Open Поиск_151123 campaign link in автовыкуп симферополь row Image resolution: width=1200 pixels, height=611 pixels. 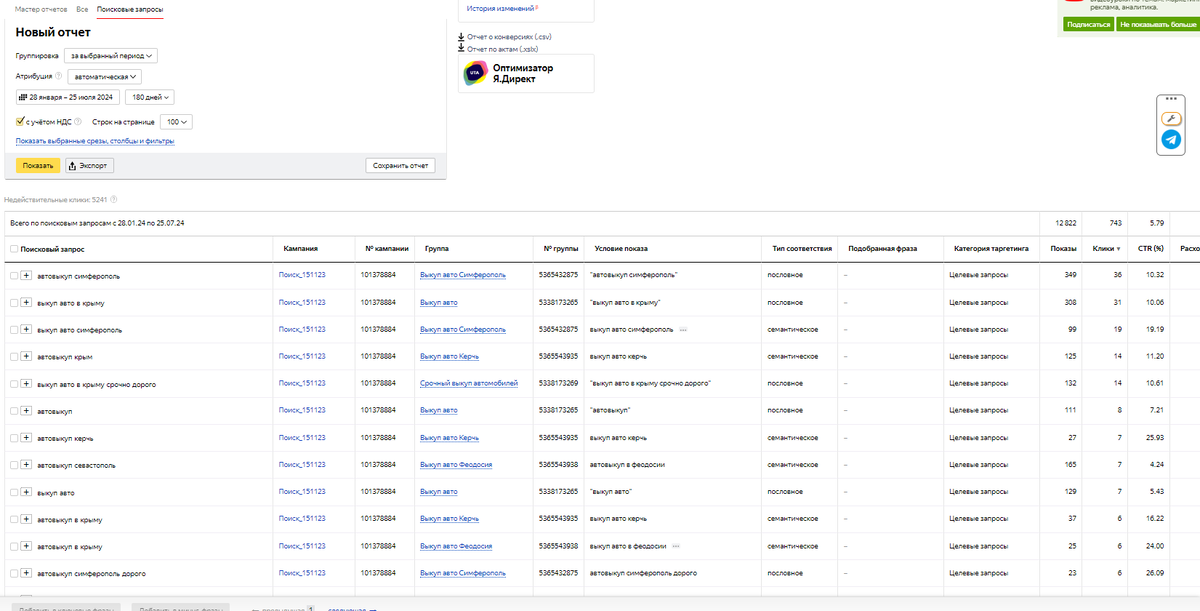(x=302, y=275)
